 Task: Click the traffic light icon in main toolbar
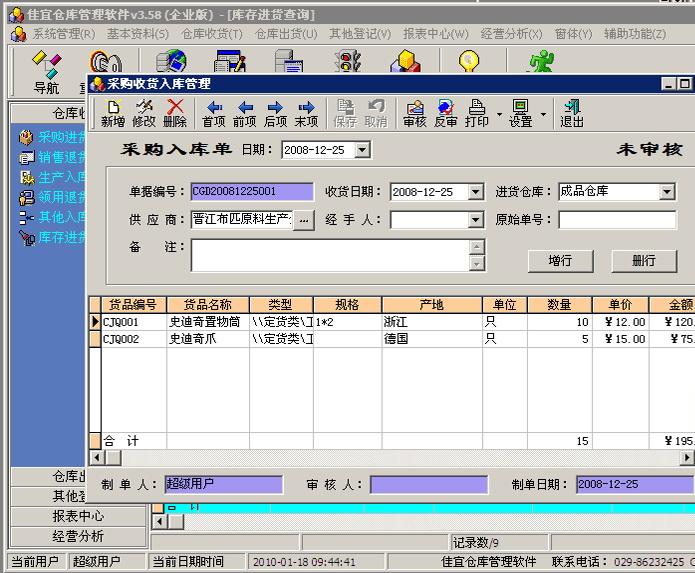click(x=348, y=61)
